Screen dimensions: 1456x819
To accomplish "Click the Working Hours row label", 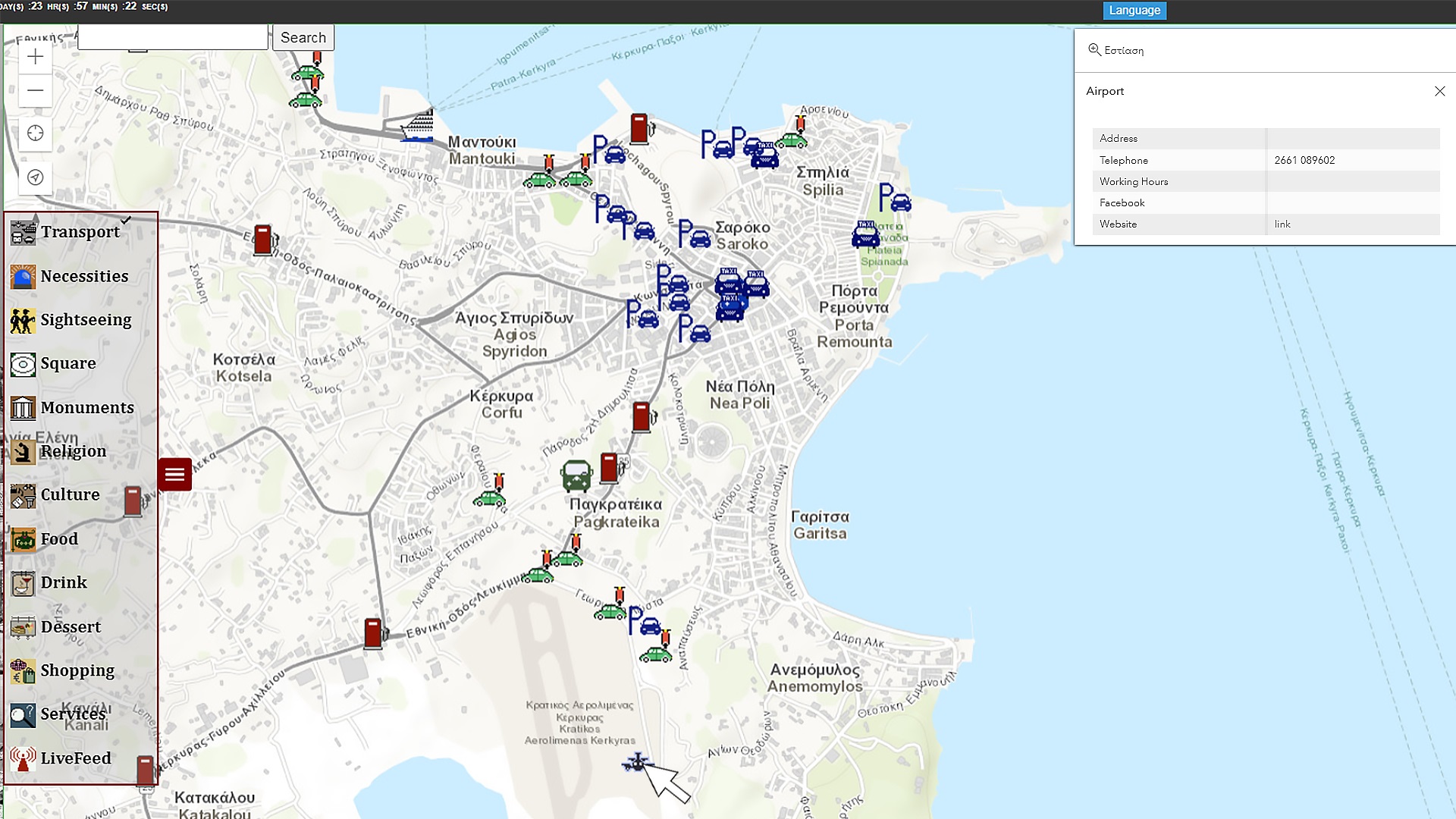I will (1134, 182).
